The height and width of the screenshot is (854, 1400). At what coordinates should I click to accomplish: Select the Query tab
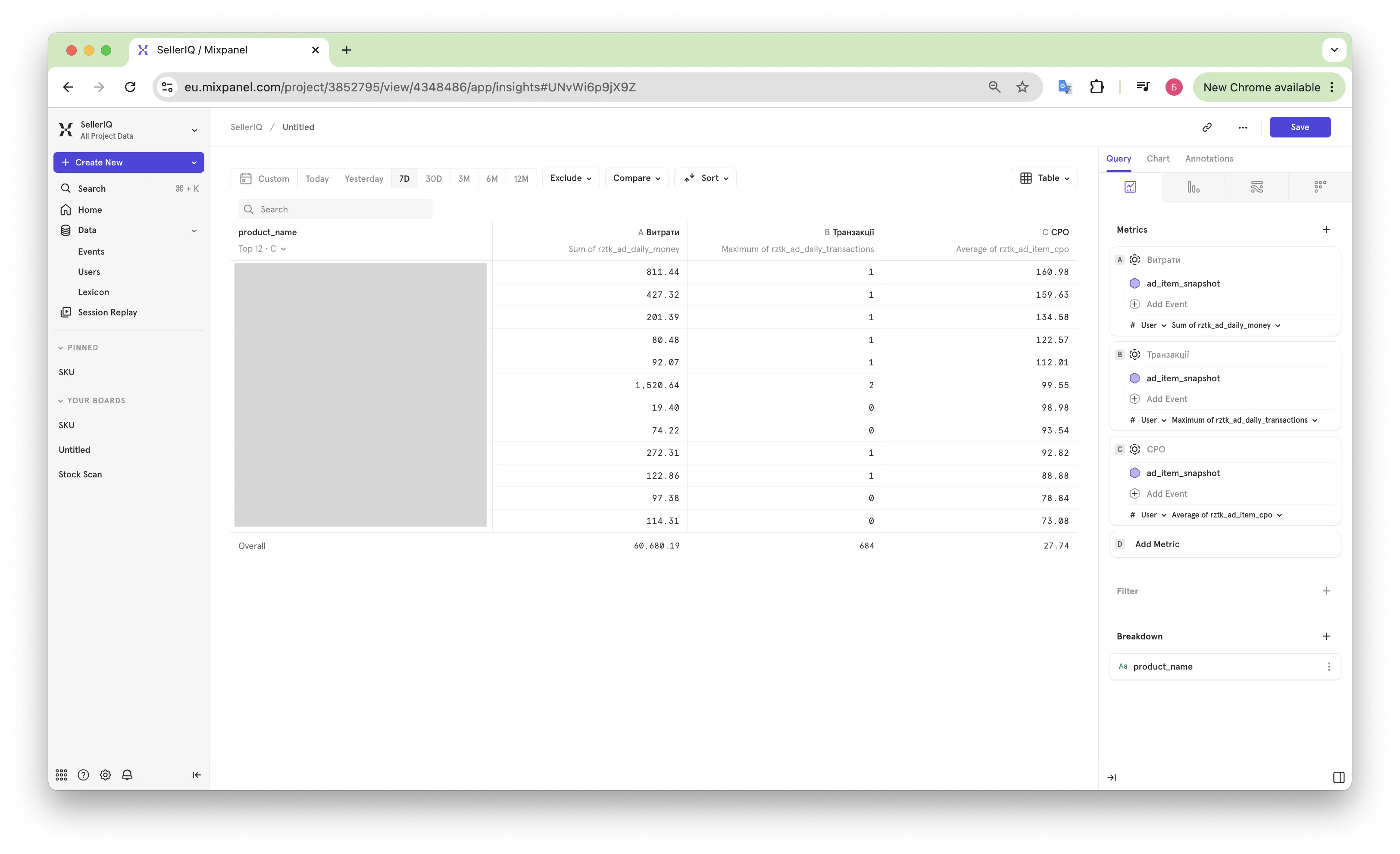[x=1118, y=159]
